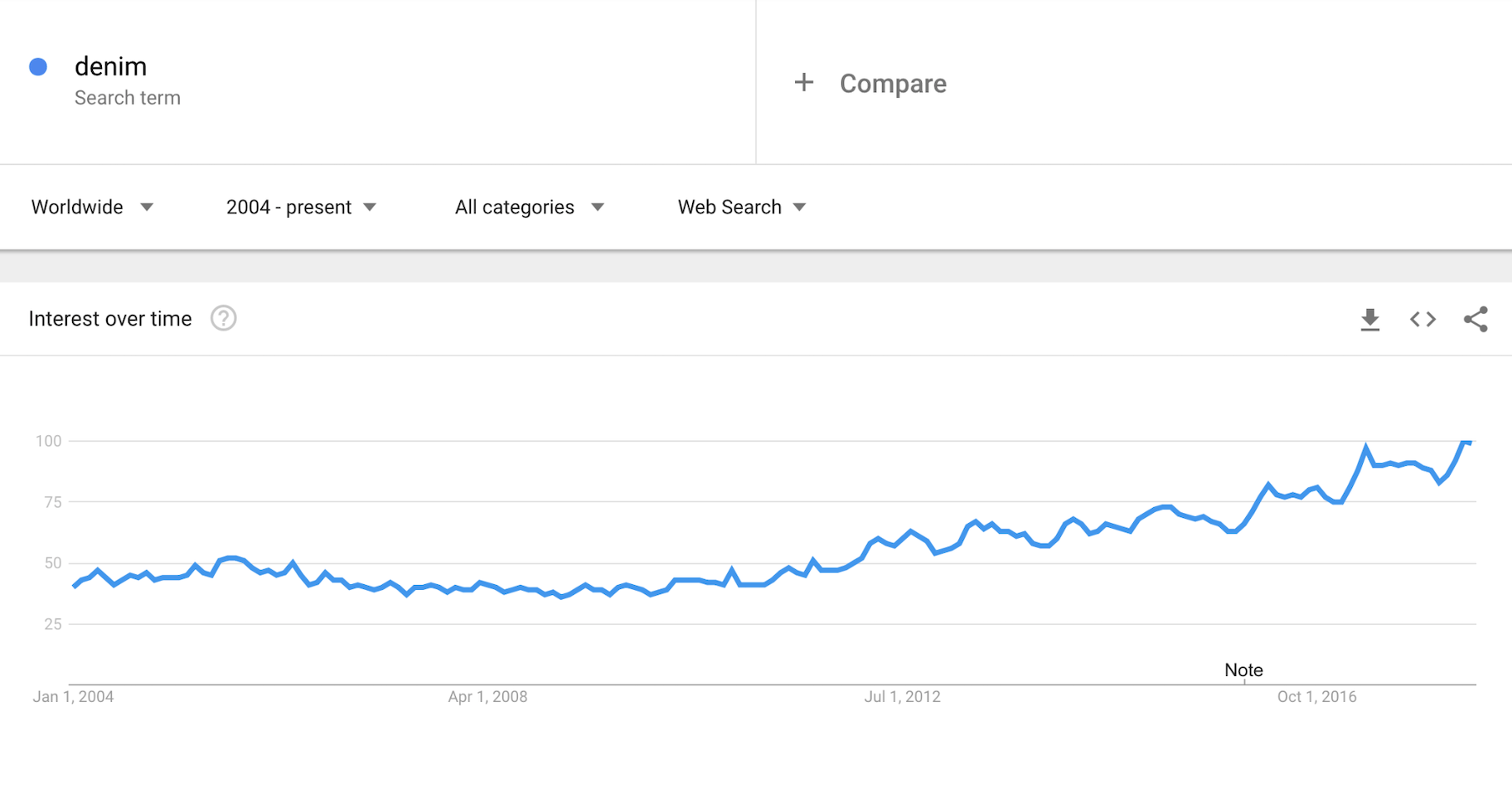
Task: Click the share icon
Action: (1476, 320)
